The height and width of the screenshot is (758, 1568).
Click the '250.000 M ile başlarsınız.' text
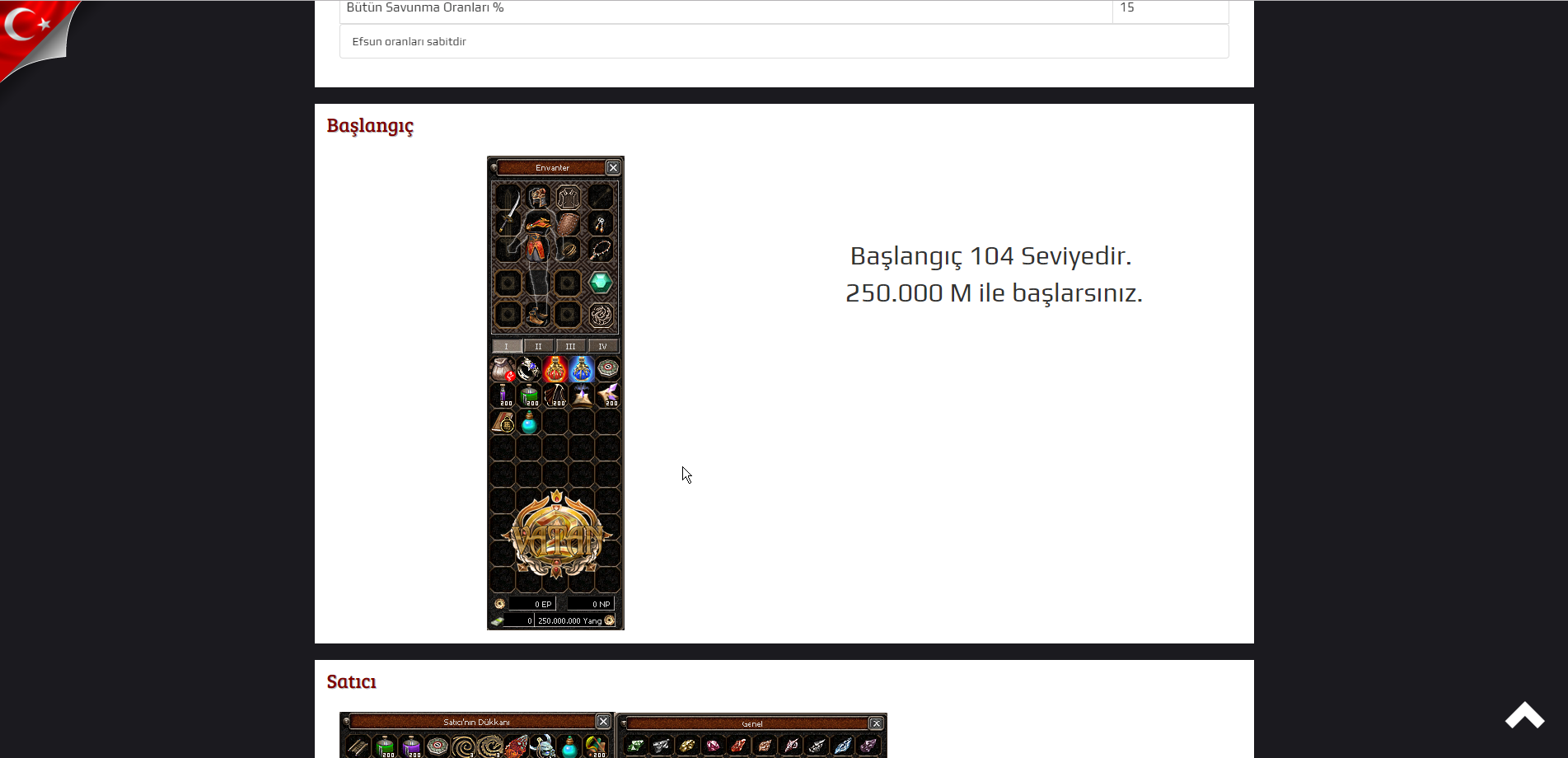[994, 292]
